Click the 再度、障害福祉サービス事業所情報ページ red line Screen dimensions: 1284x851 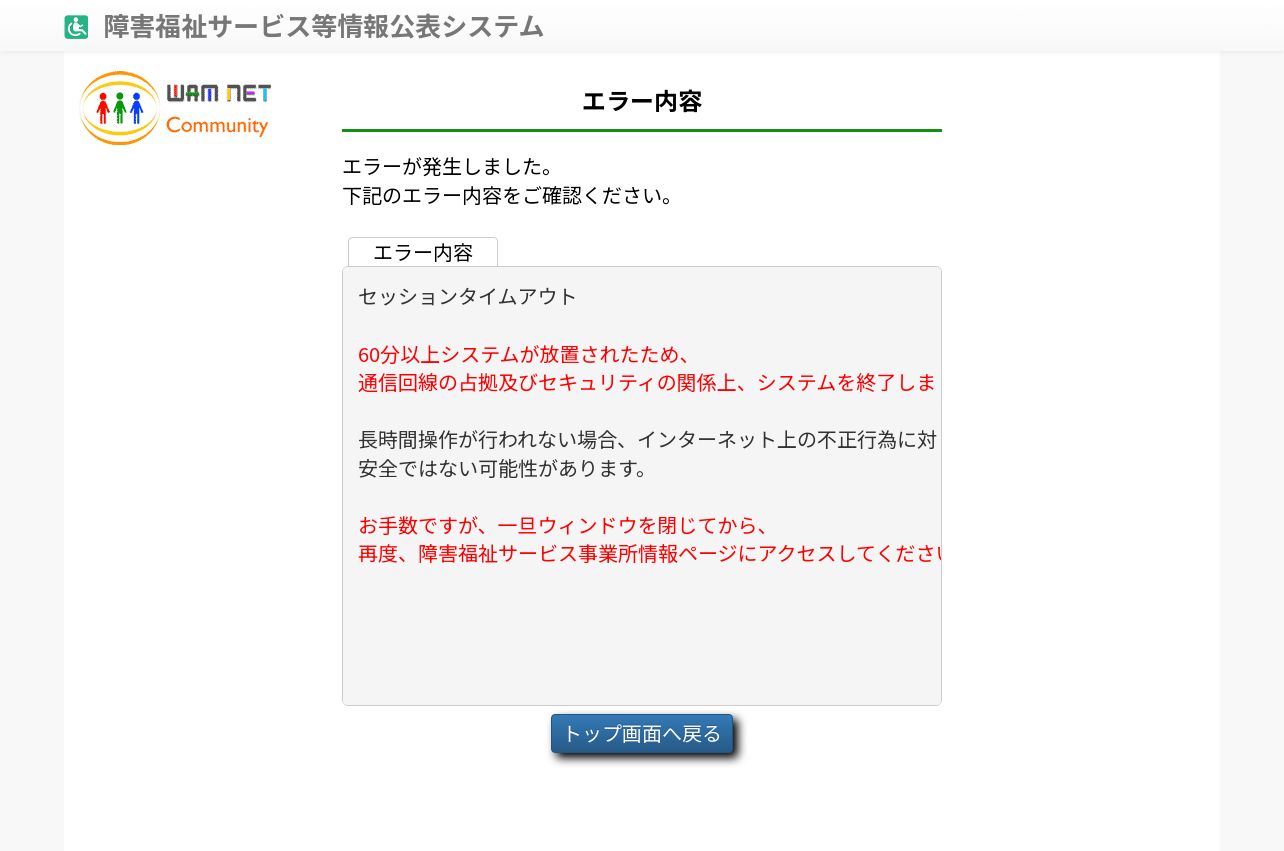tap(650, 553)
